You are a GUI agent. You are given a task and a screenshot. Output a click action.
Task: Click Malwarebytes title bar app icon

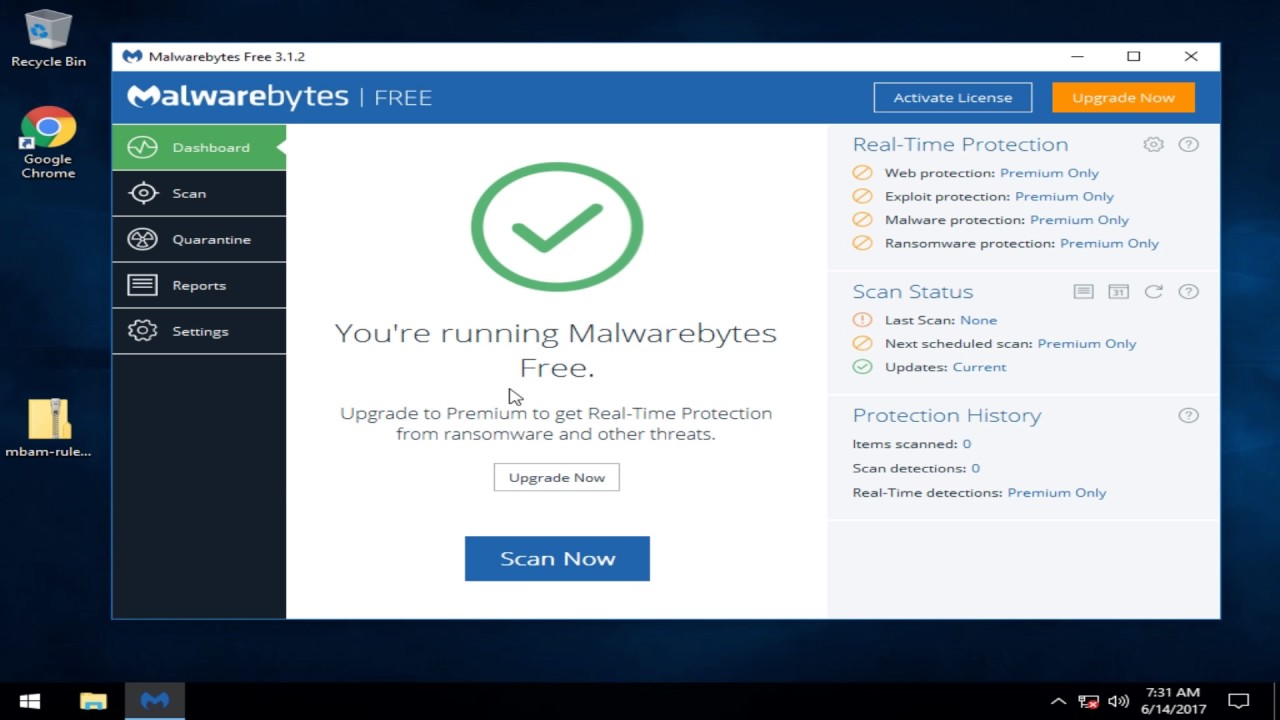[x=132, y=56]
